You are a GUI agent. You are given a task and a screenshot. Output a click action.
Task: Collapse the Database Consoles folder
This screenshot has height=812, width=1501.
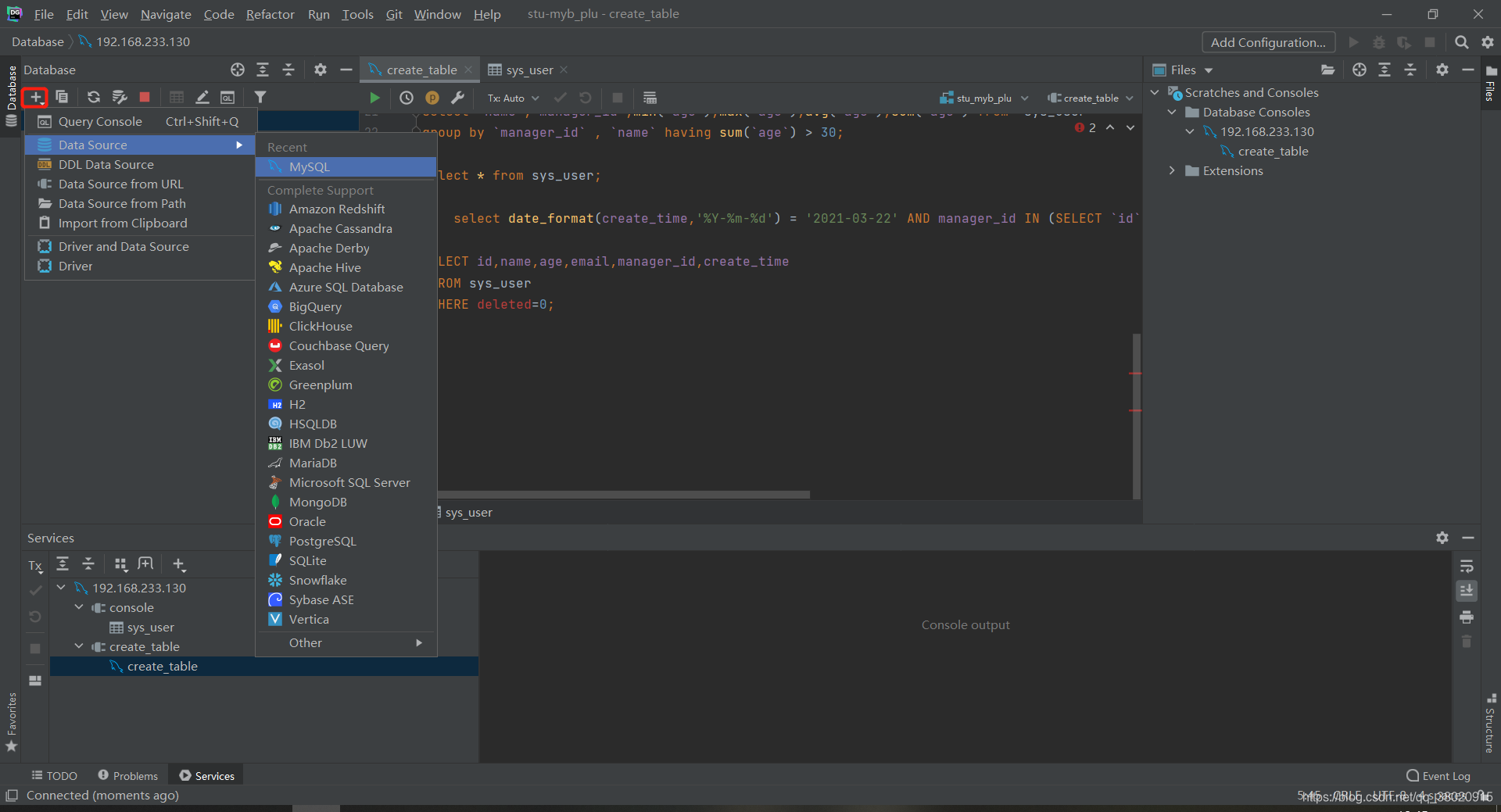(1172, 112)
